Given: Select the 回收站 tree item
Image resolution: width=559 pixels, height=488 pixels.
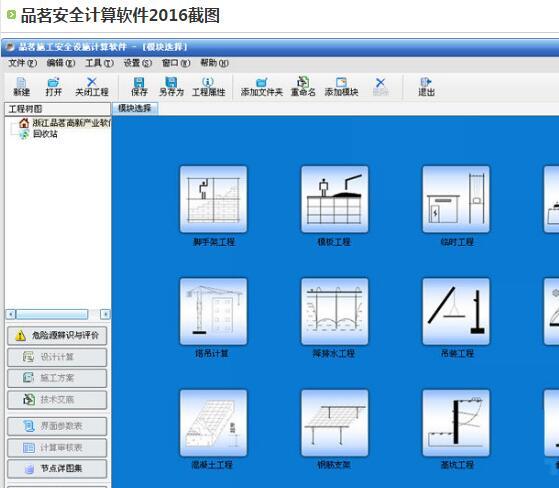Looking at the screenshot, I should [45, 134].
